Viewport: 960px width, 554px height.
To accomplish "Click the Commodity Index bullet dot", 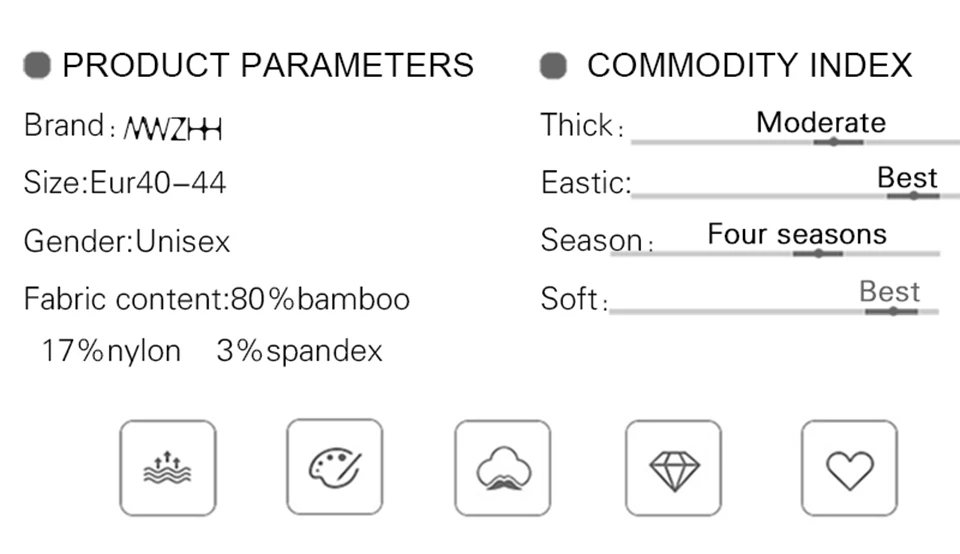I will coord(553,66).
